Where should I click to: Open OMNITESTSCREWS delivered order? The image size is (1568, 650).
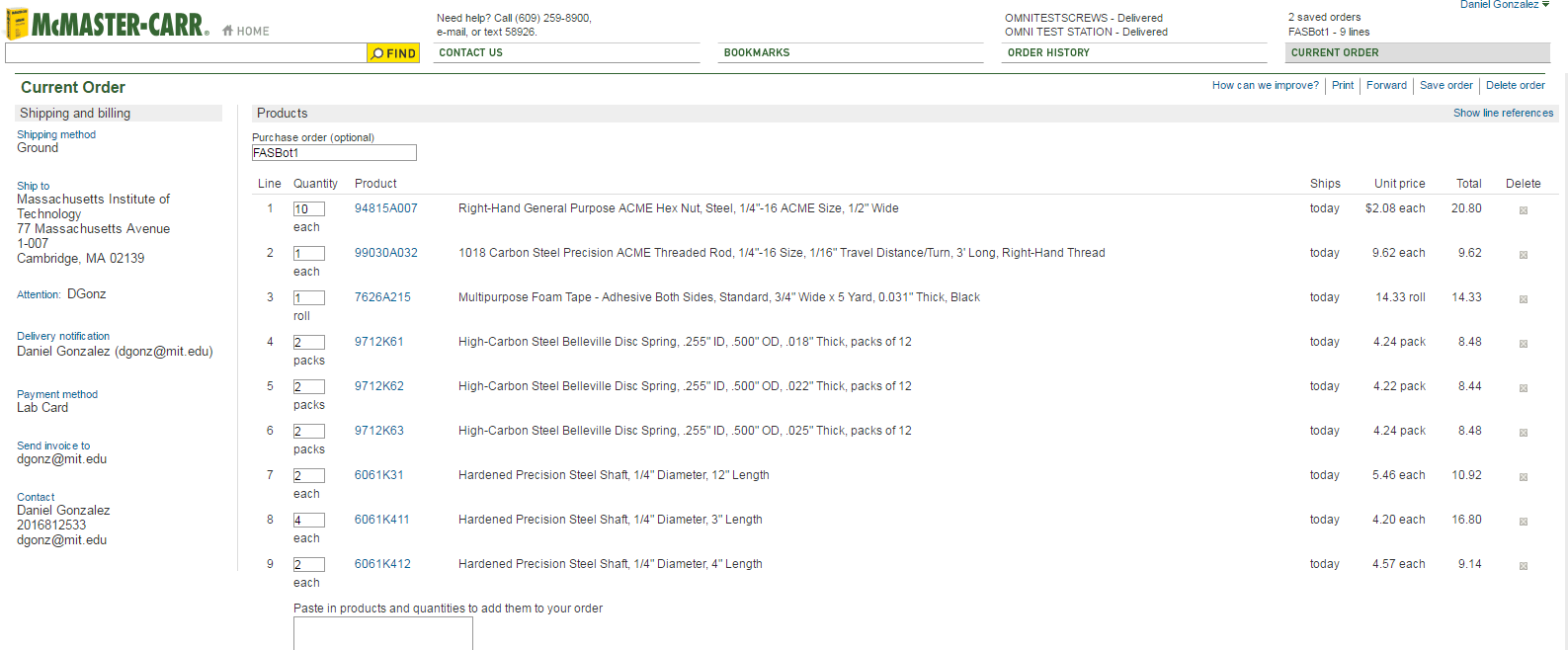coord(1084,18)
